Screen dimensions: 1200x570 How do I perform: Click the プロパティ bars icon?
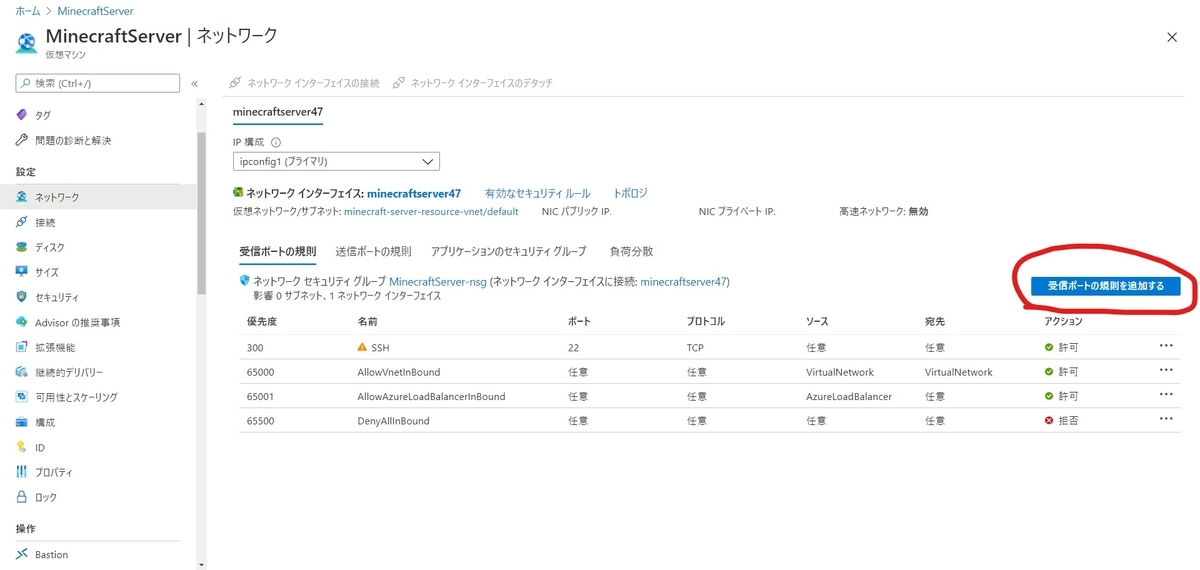coord(22,472)
